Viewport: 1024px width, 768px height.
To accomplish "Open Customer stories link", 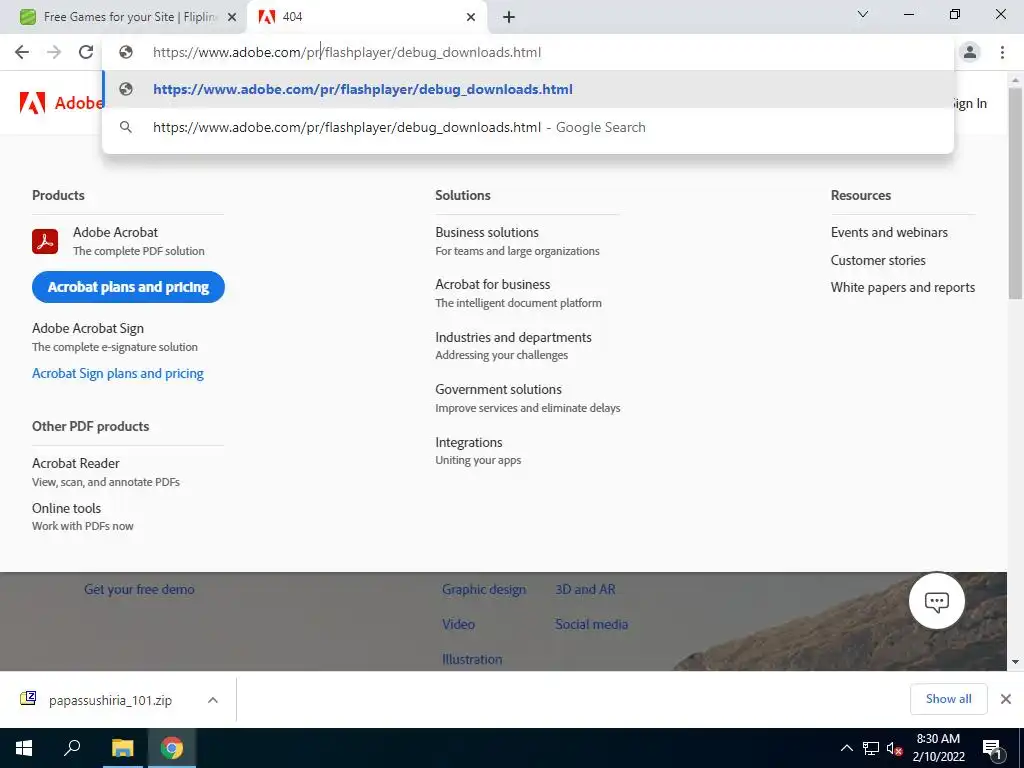I will pyautogui.click(x=878, y=260).
